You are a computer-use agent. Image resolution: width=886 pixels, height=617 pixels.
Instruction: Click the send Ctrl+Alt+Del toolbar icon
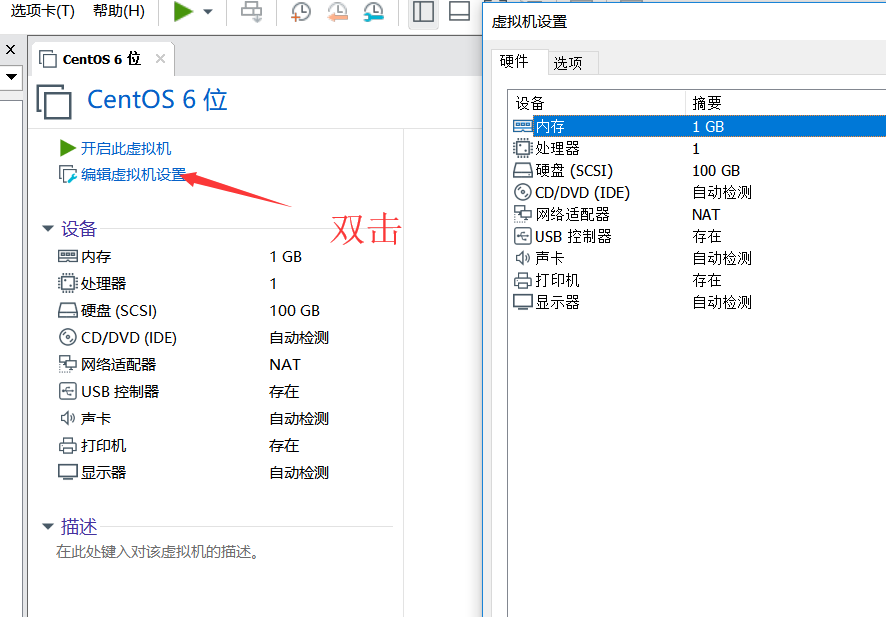tap(251, 11)
